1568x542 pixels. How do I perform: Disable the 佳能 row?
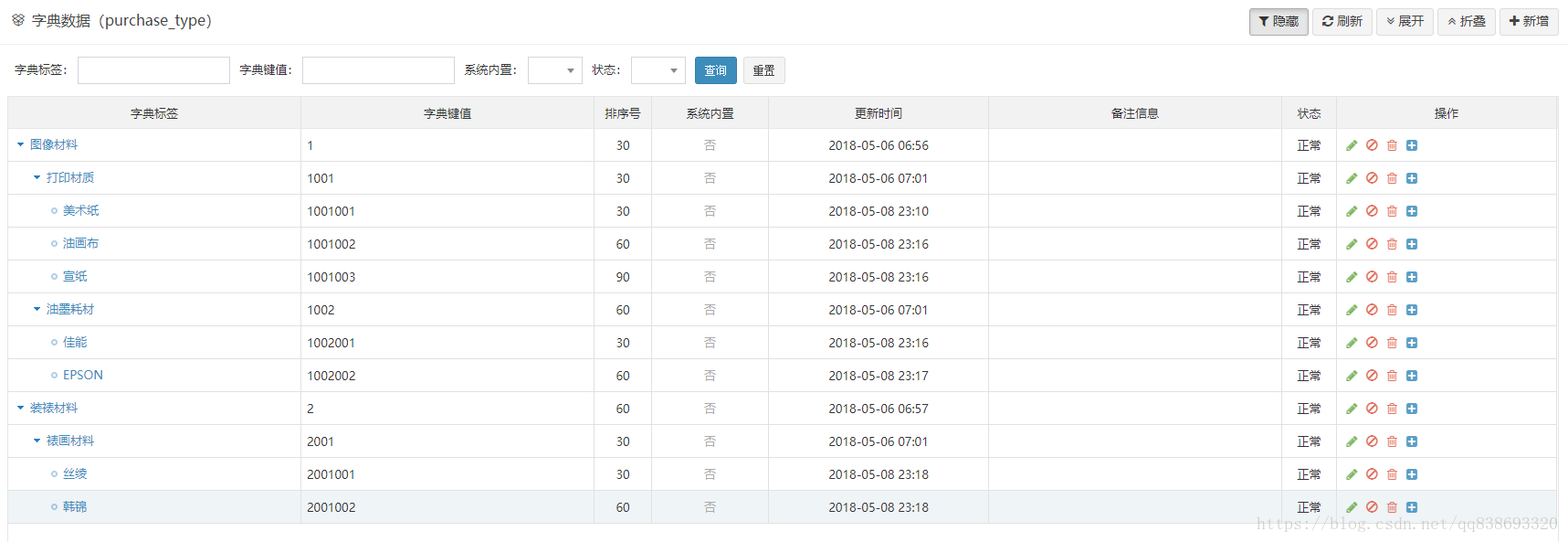pyautogui.click(x=1372, y=343)
